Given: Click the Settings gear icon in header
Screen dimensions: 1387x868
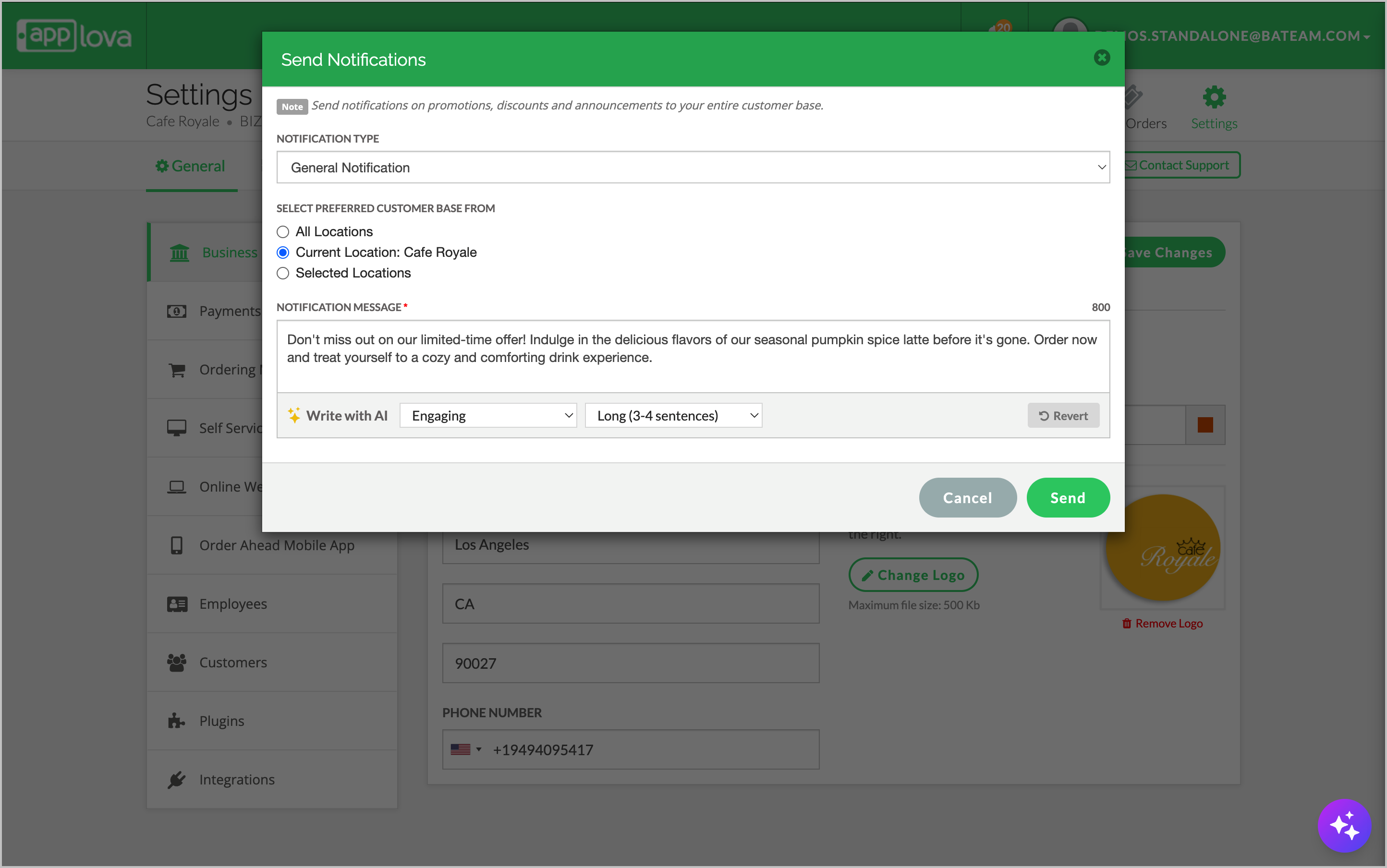Looking at the screenshot, I should [1214, 97].
